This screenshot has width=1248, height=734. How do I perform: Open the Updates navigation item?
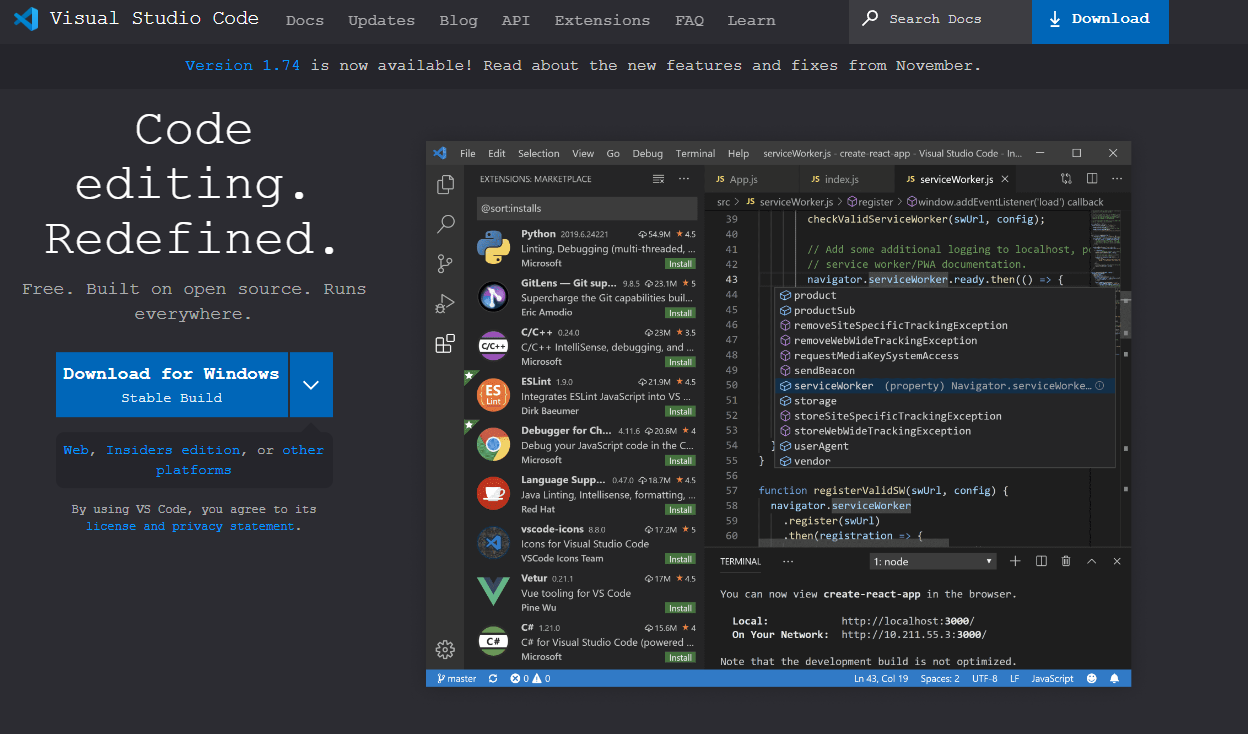[x=381, y=20]
